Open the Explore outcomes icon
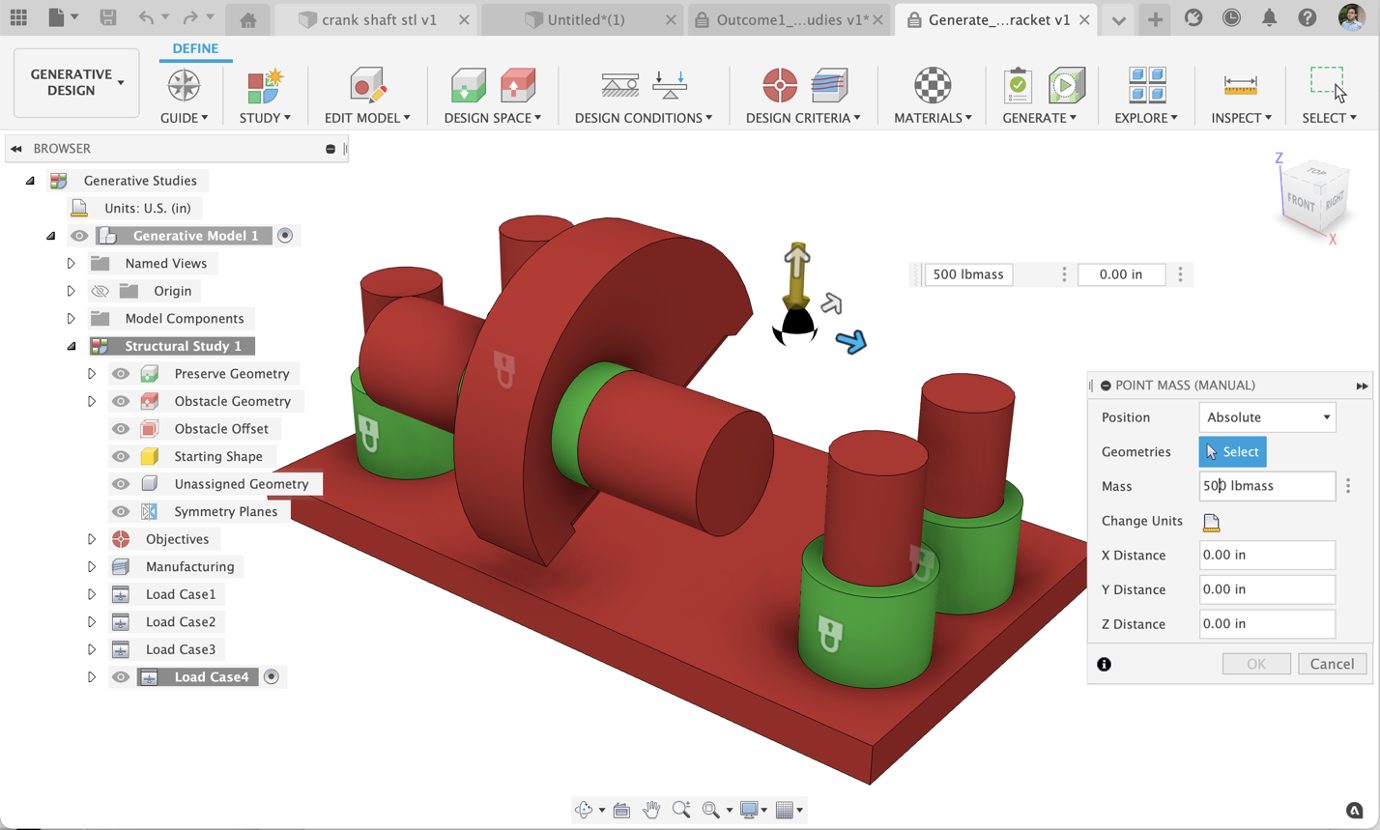This screenshot has height=830, width=1380. pos(1147,86)
